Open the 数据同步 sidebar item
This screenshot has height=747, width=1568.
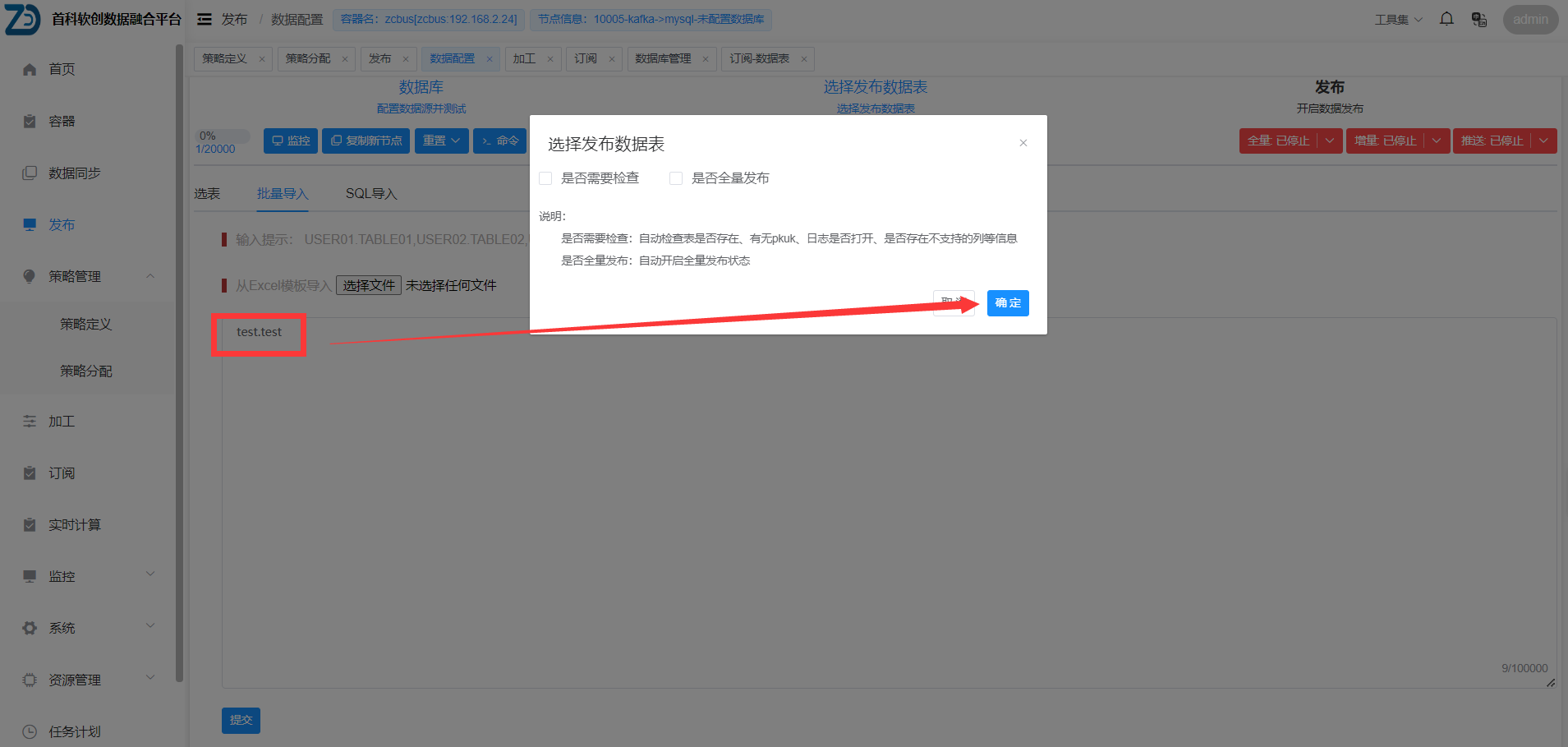pos(75,173)
